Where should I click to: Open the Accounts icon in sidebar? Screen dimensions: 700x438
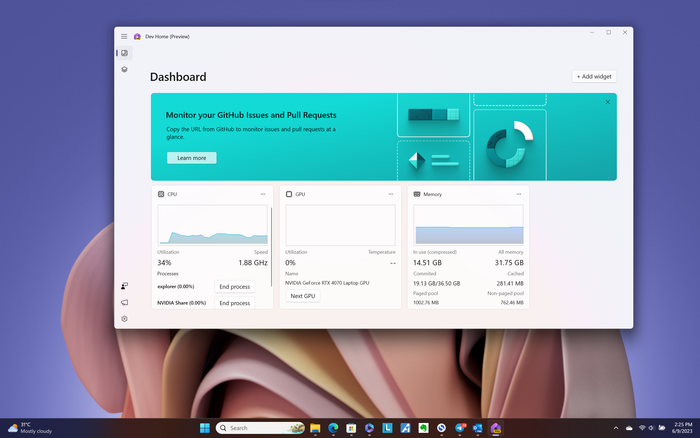[125, 286]
